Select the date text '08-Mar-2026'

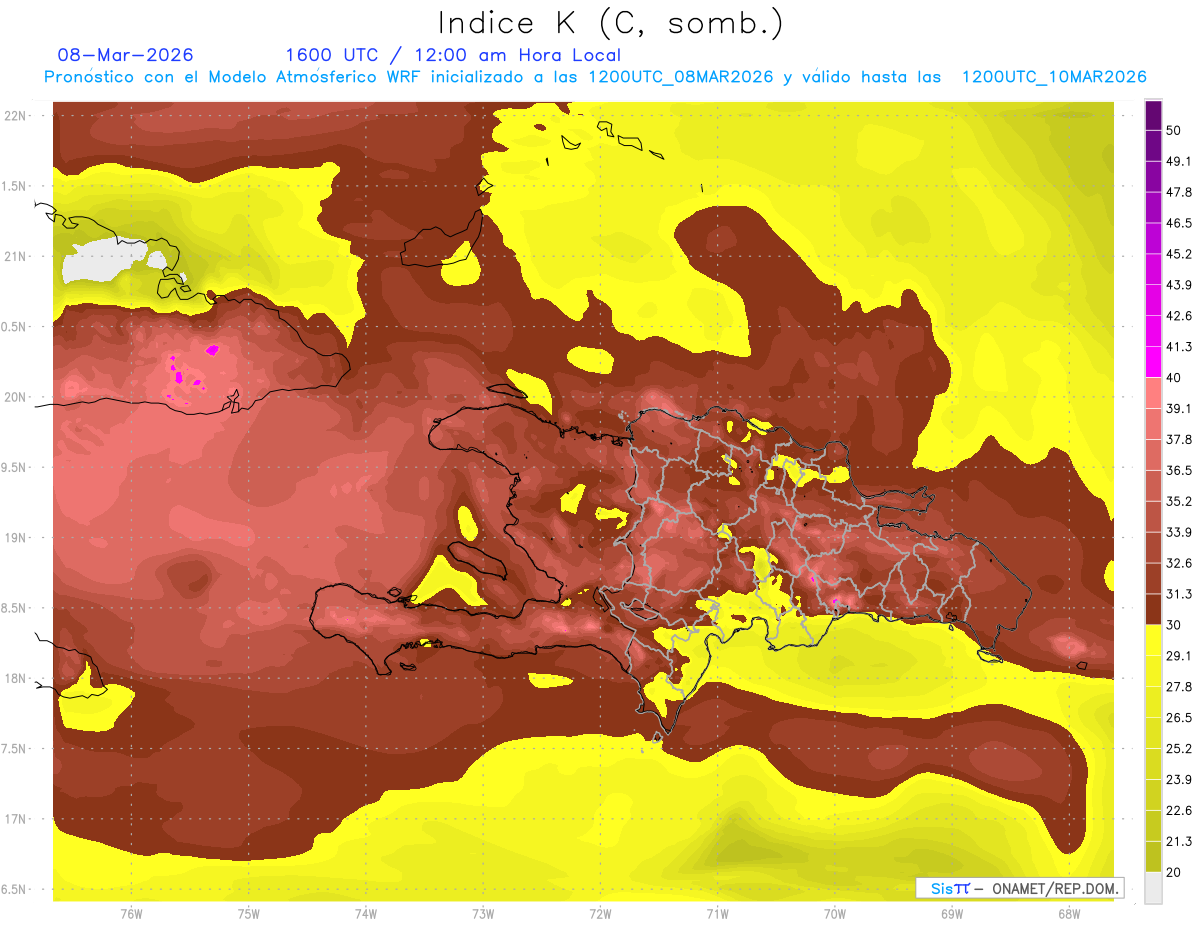pos(126,55)
